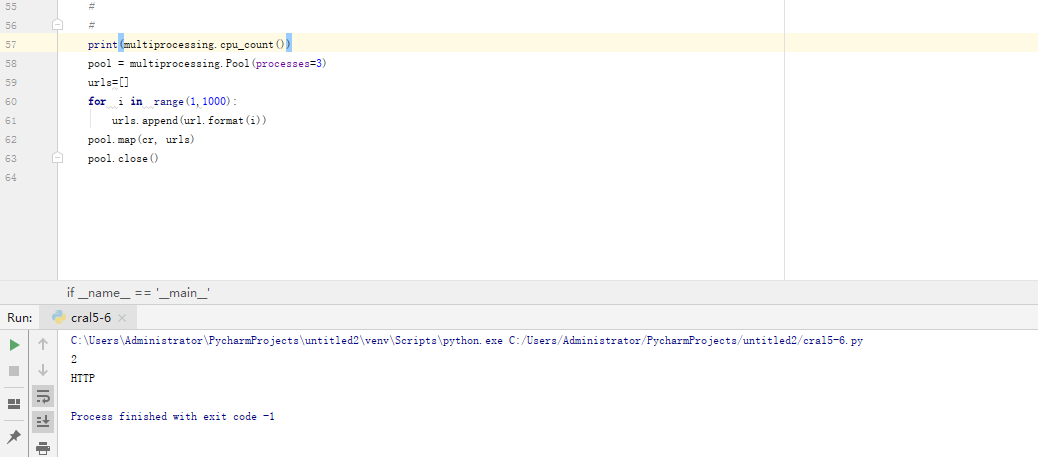Click the Down the Stack Trace arrow
The width and height of the screenshot is (1038, 457).
click(43, 370)
